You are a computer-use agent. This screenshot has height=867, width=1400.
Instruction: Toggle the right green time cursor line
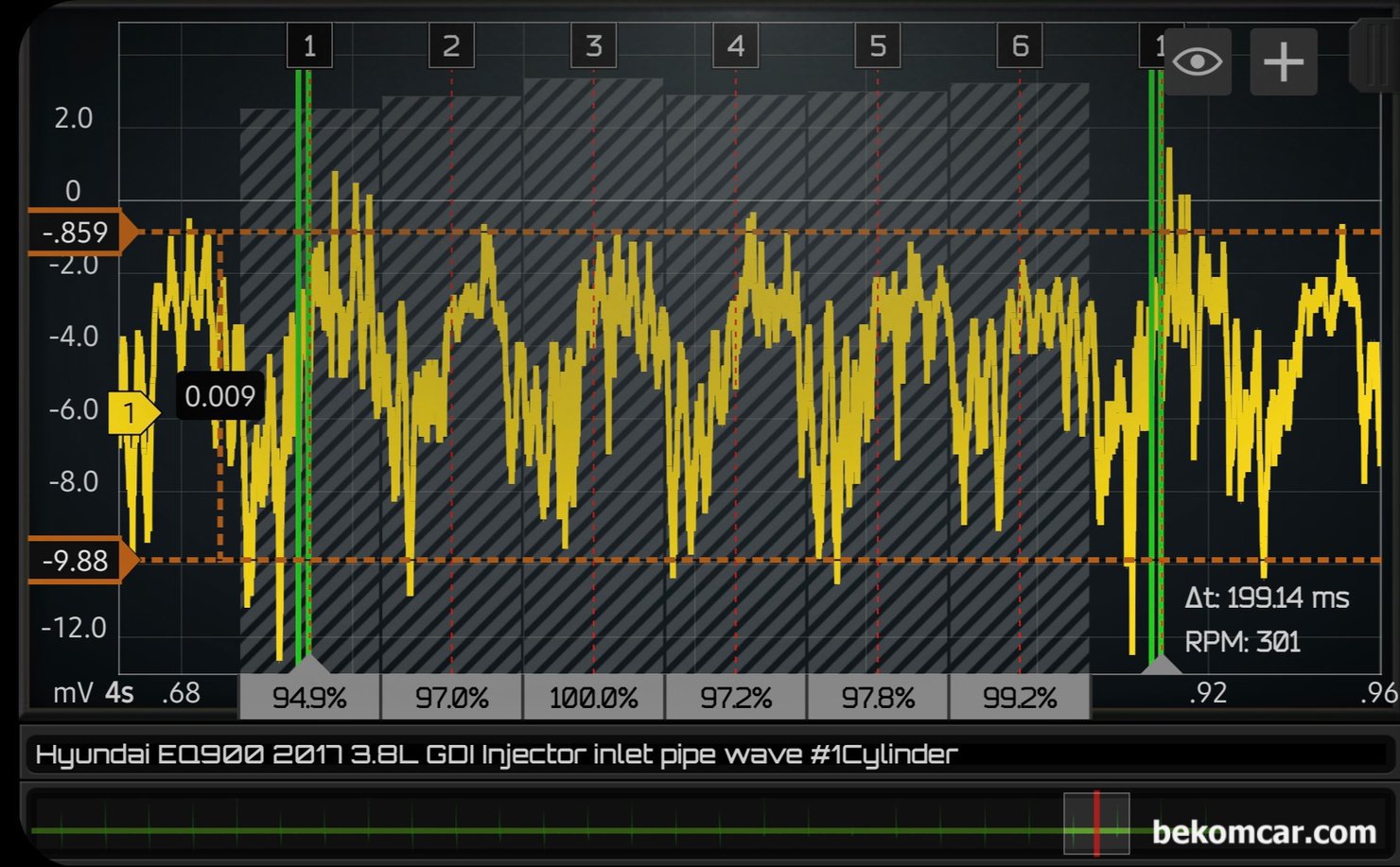(1152, 378)
